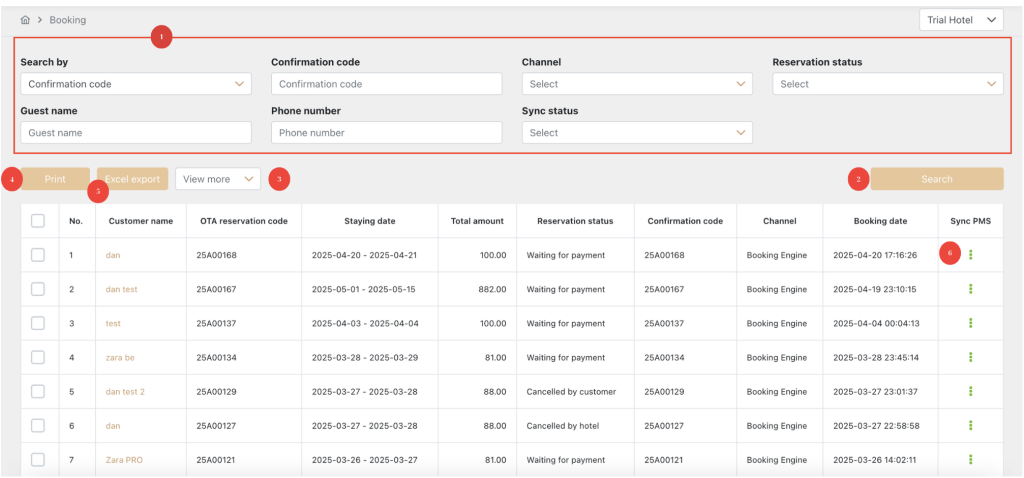This screenshot has width=1024, height=478.
Task: Open customer link dan test 2
Action: click(125, 391)
